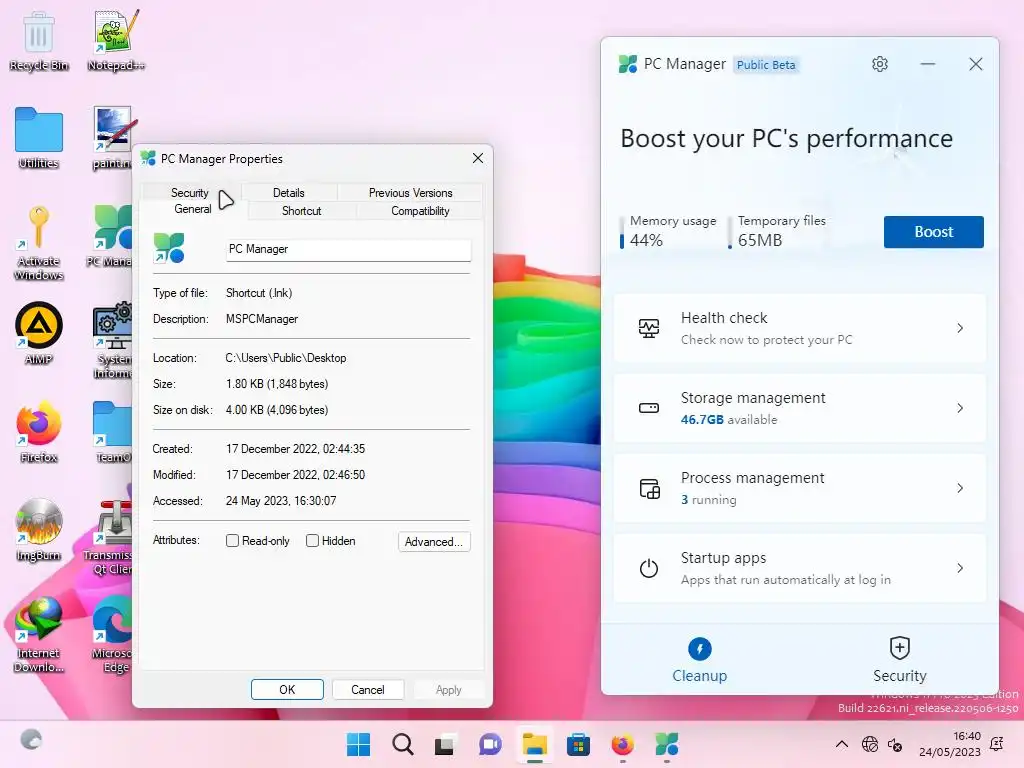Open File Explorer on taskbar
This screenshot has height=768, width=1024.
534,744
